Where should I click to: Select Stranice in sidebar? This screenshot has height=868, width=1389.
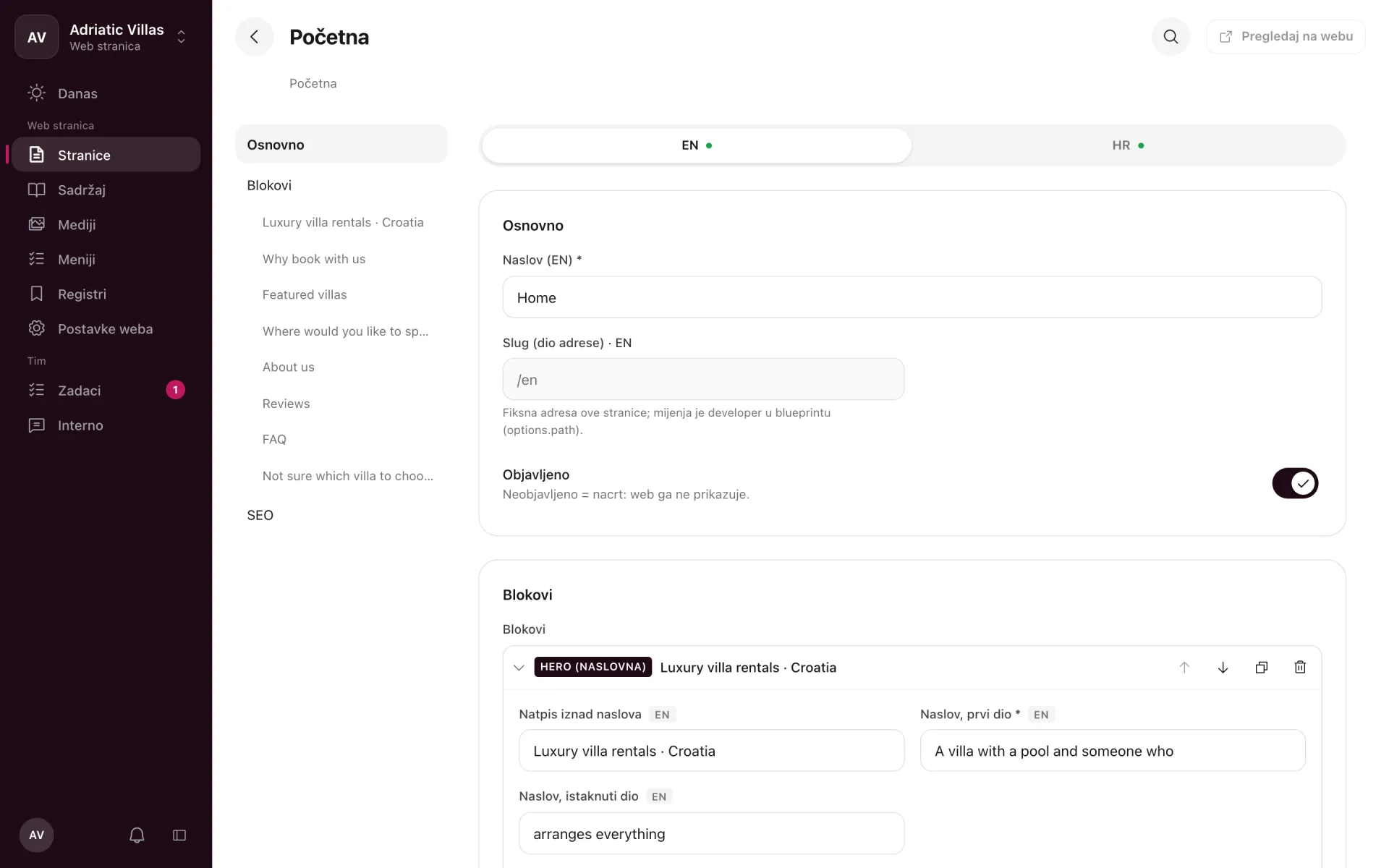pos(106,155)
